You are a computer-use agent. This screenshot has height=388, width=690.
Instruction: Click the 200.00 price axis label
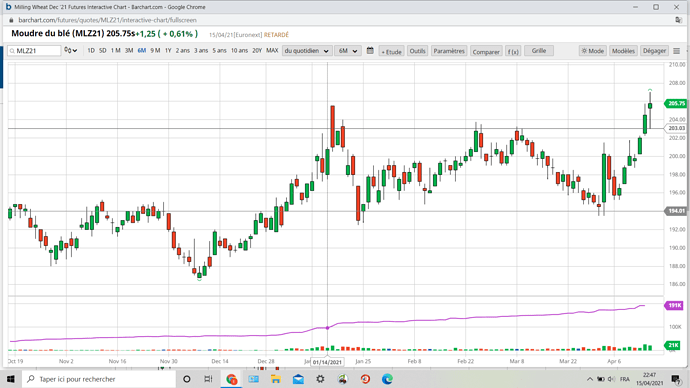[x=677, y=156]
